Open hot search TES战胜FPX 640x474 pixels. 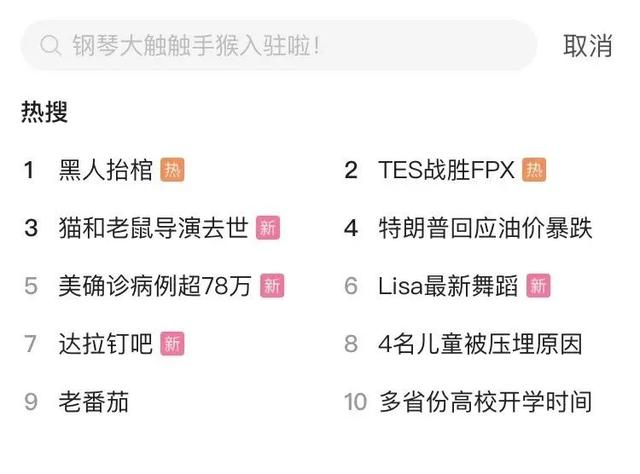[446, 170]
